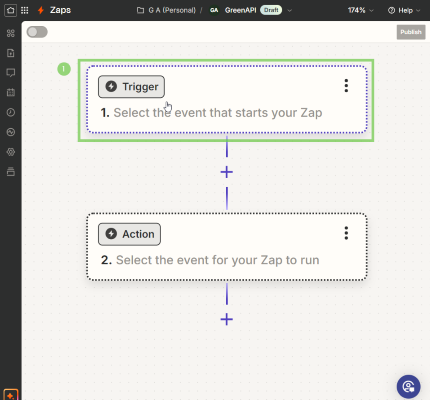
Task: Open the Action step three-dot menu
Action: coord(346,233)
